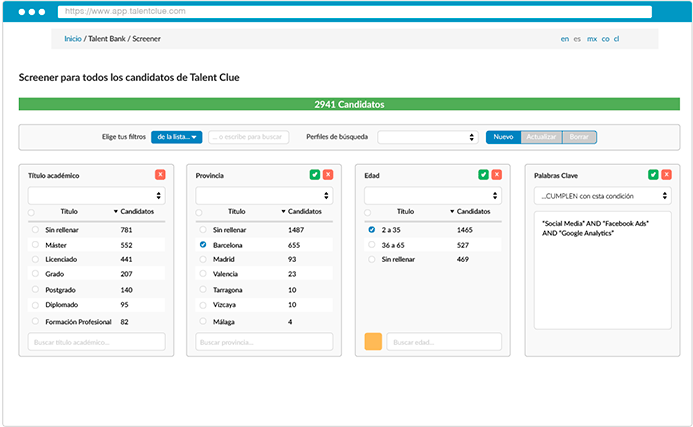The image size is (693, 427).
Task: Switch language to en
Action: click(x=565, y=39)
